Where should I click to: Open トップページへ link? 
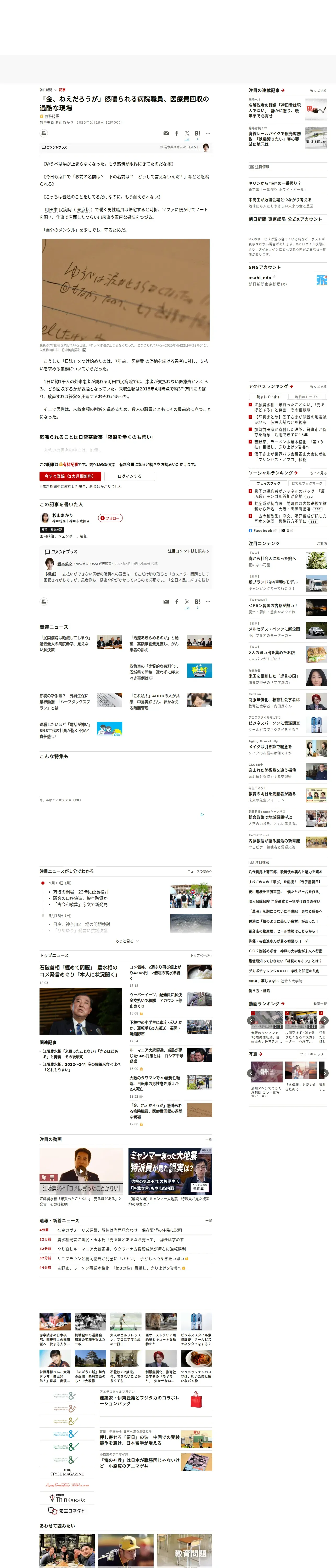[x=201, y=956]
